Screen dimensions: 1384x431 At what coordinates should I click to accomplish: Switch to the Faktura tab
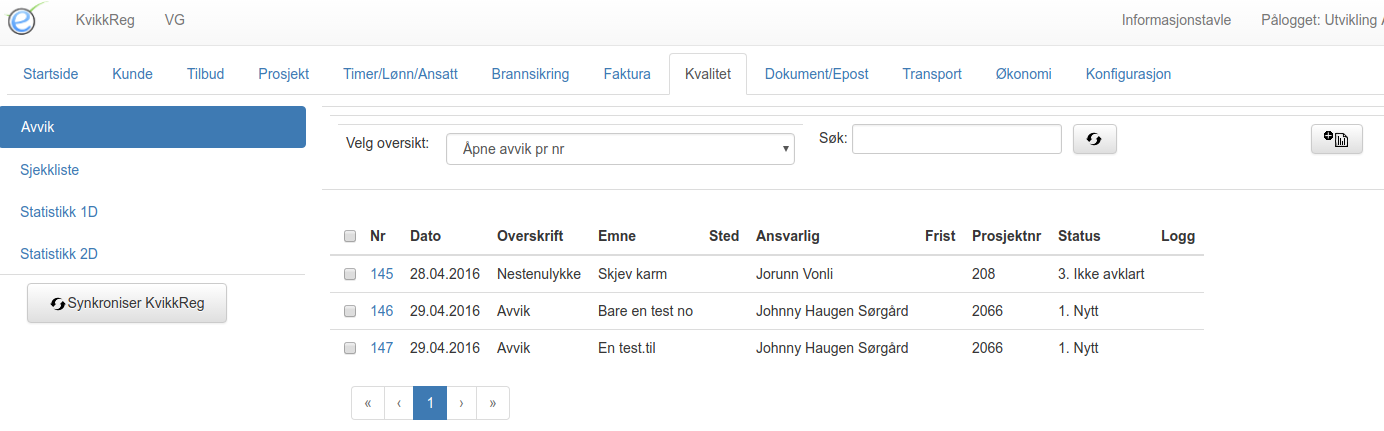tap(627, 74)
